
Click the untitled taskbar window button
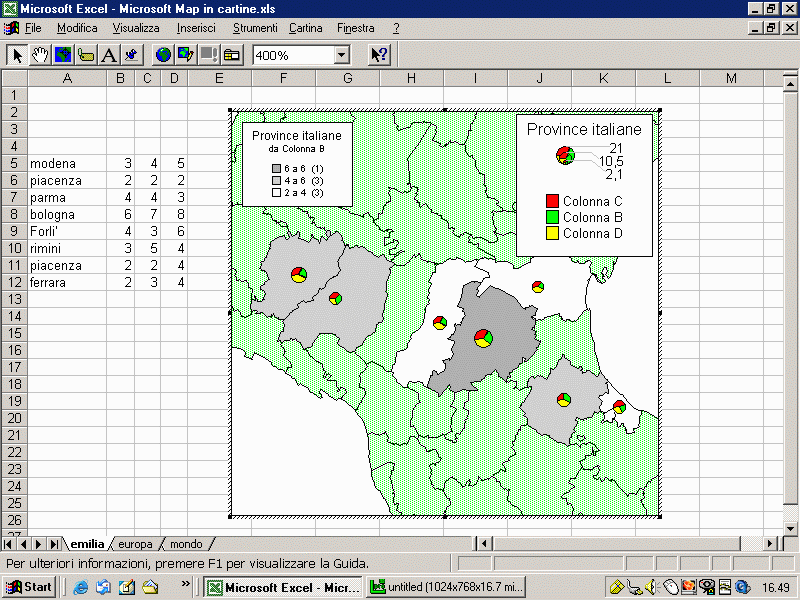(x=446, y=587)
